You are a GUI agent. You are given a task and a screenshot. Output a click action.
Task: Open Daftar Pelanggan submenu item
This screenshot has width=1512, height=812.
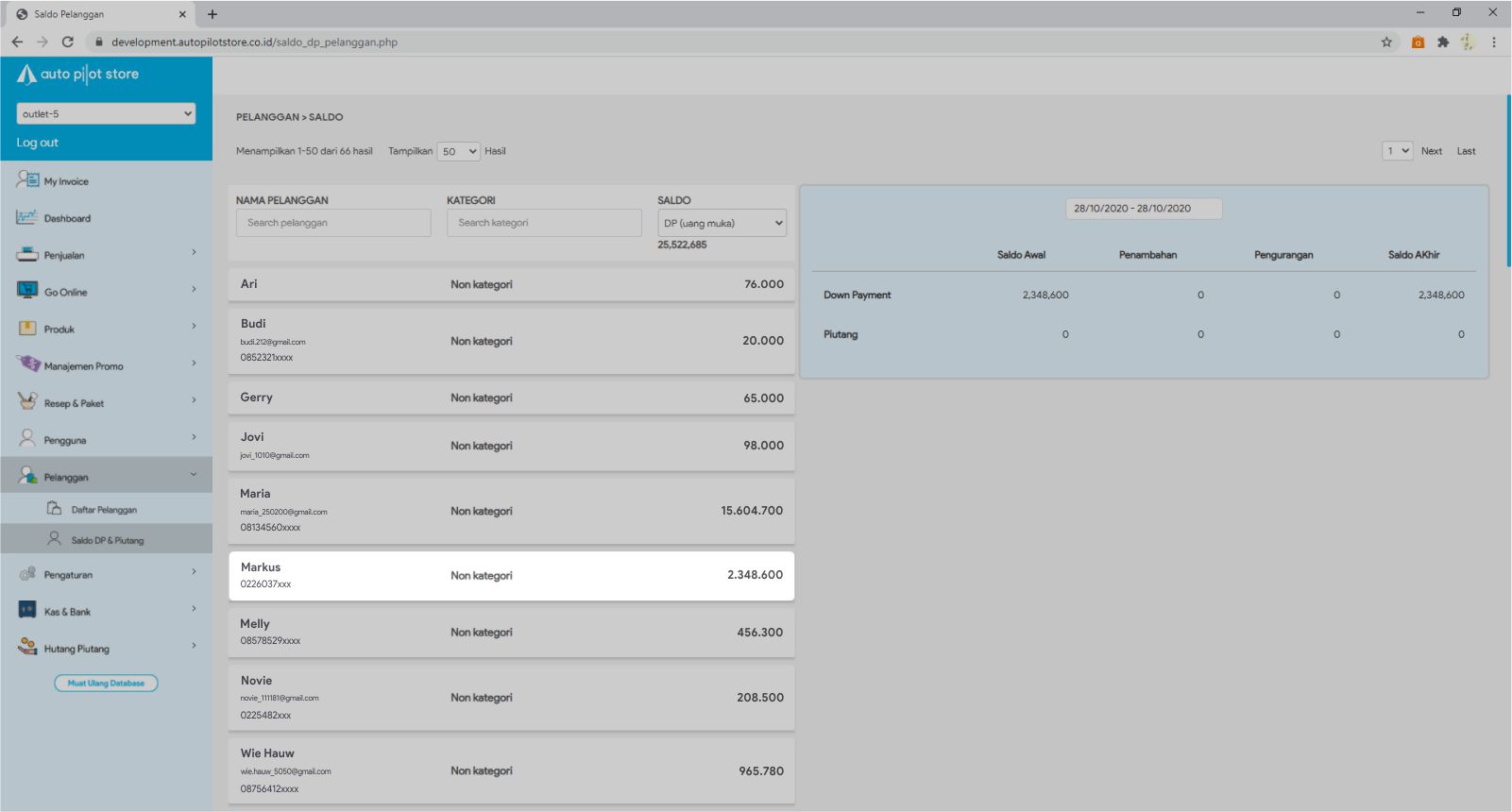click(x=104, y=510)
